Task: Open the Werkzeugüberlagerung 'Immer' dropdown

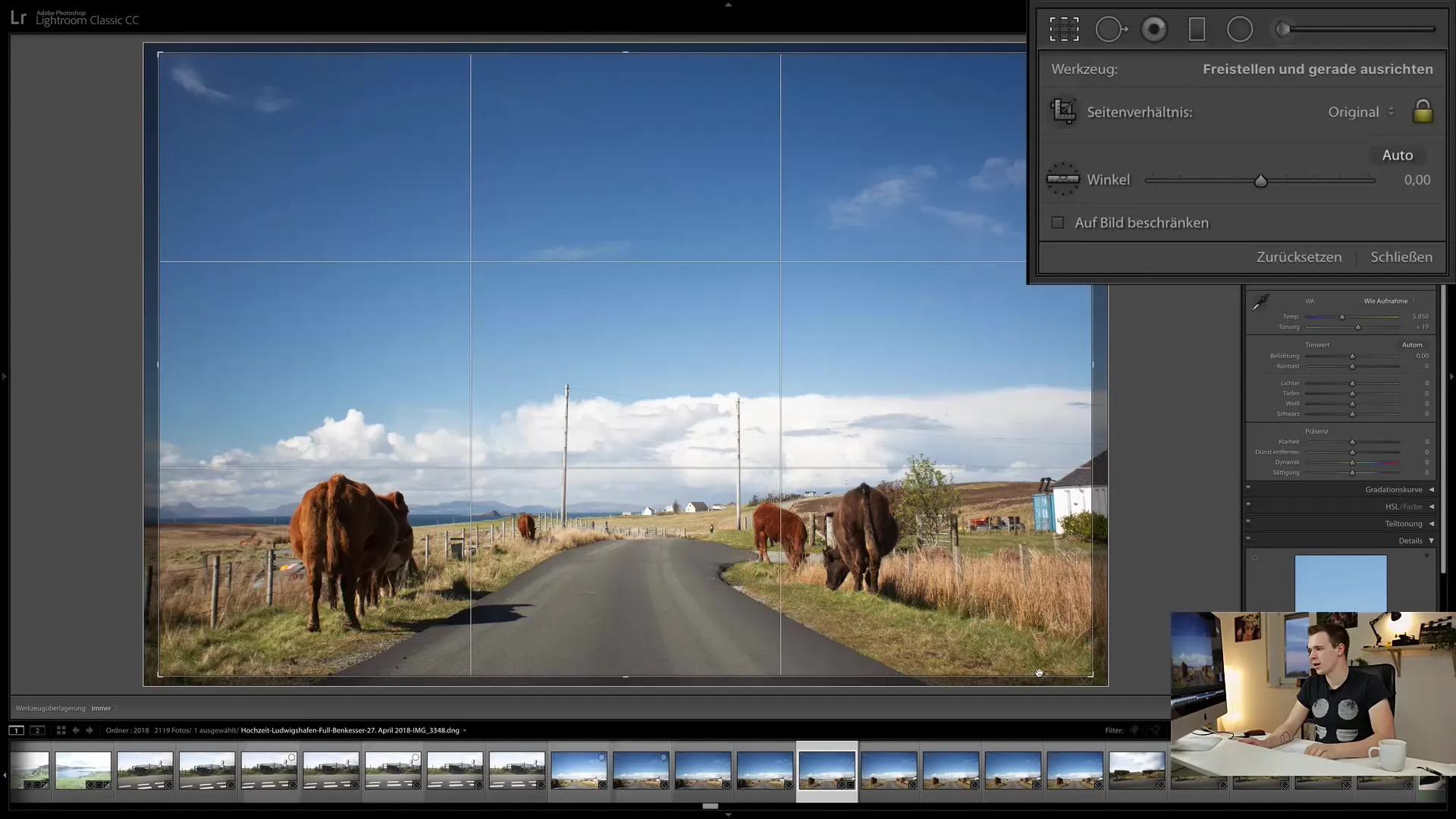Action: pos(105,708)
